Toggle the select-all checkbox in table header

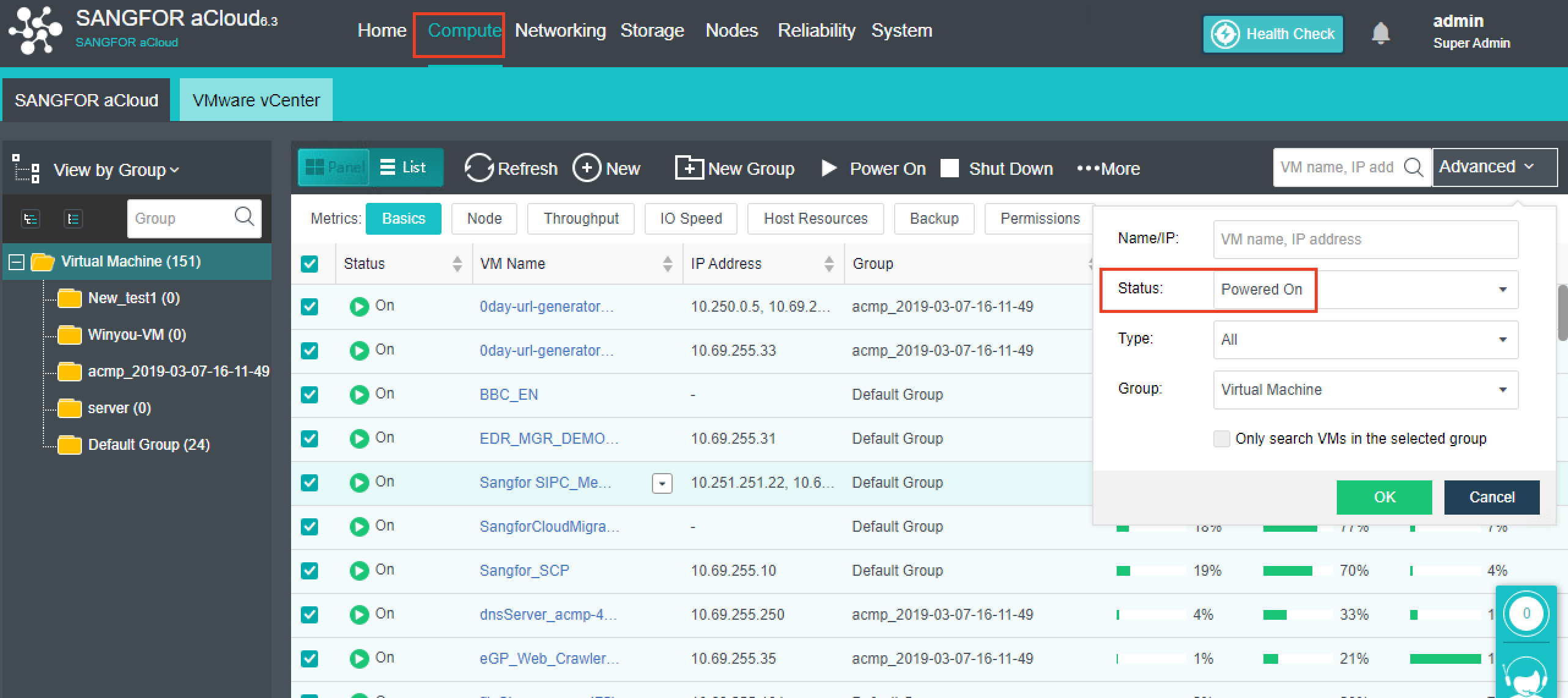tap(309, 263)
